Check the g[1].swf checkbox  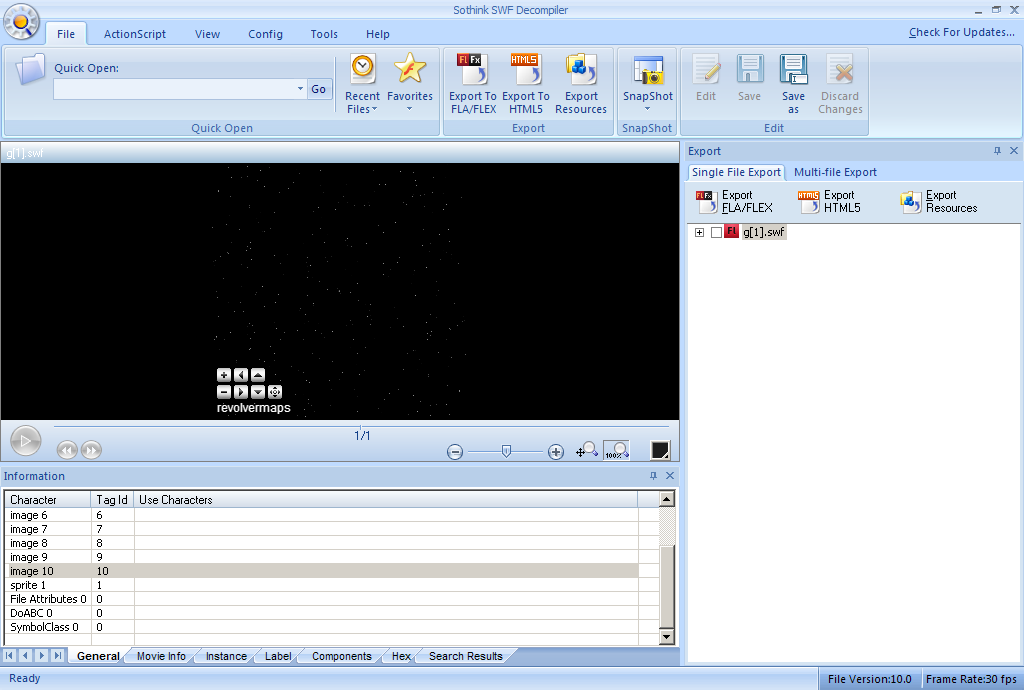(x=716, y=232)
